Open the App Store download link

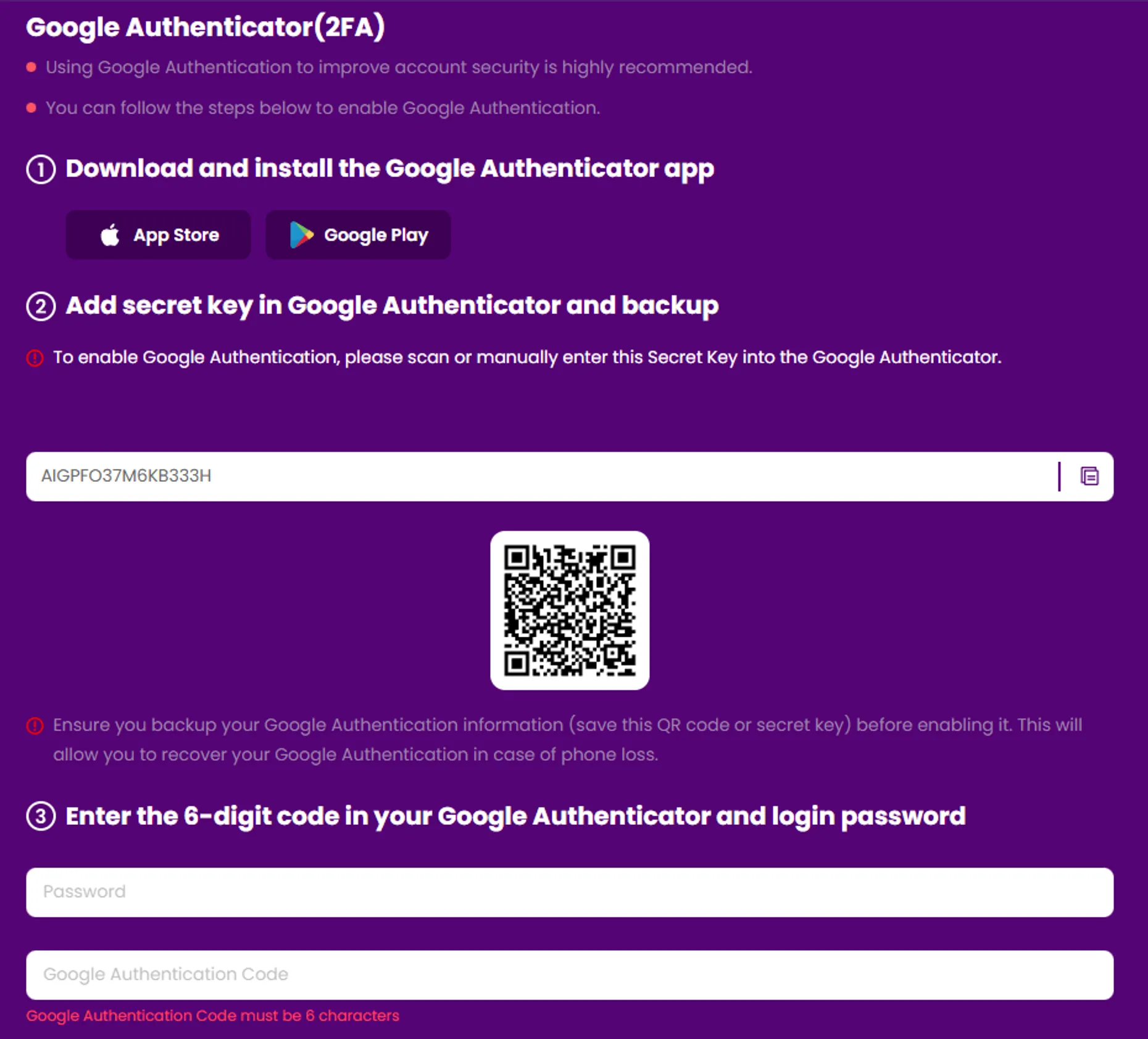[x=159, y=235]
